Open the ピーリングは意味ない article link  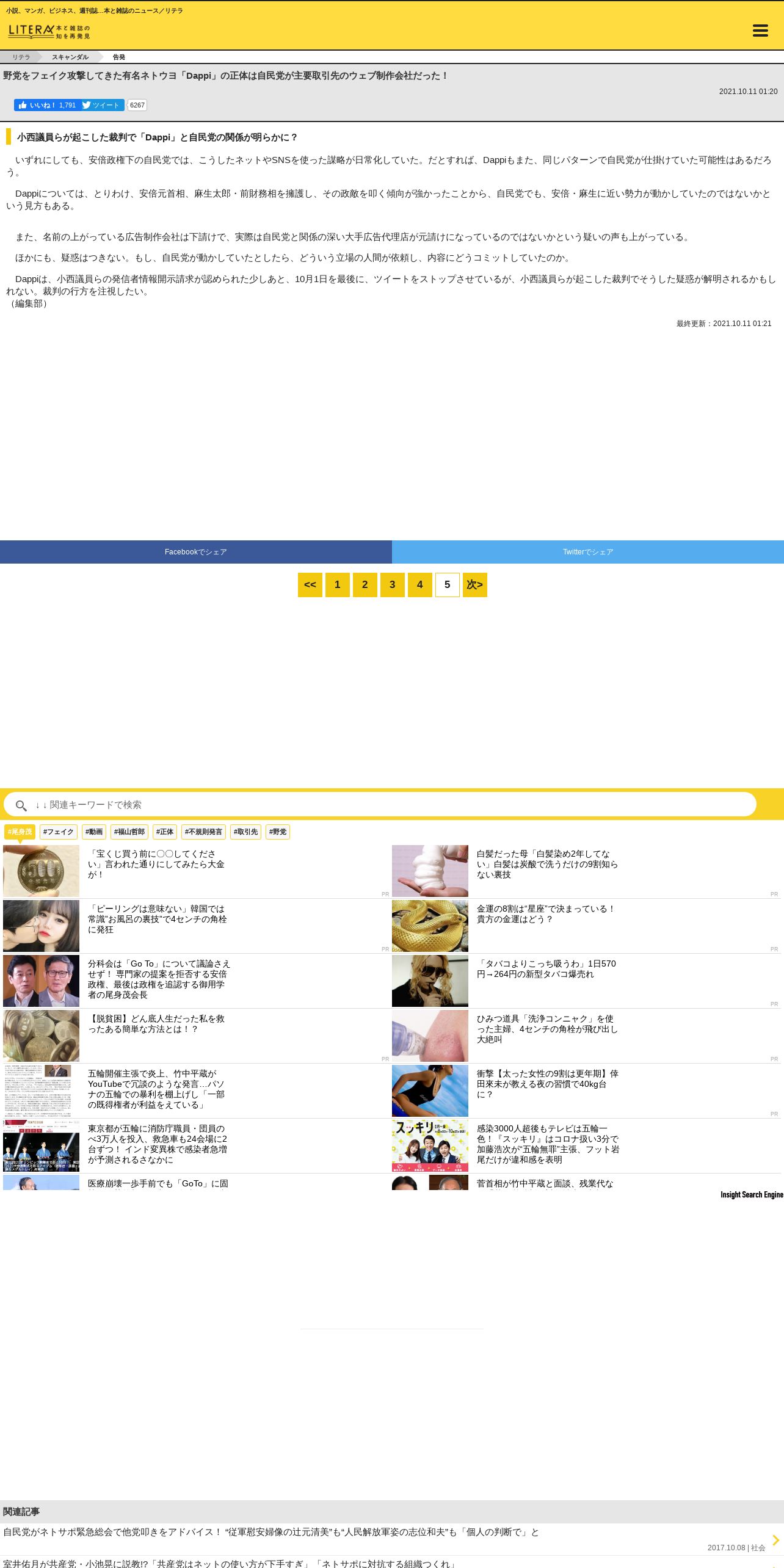pos(157,919)
